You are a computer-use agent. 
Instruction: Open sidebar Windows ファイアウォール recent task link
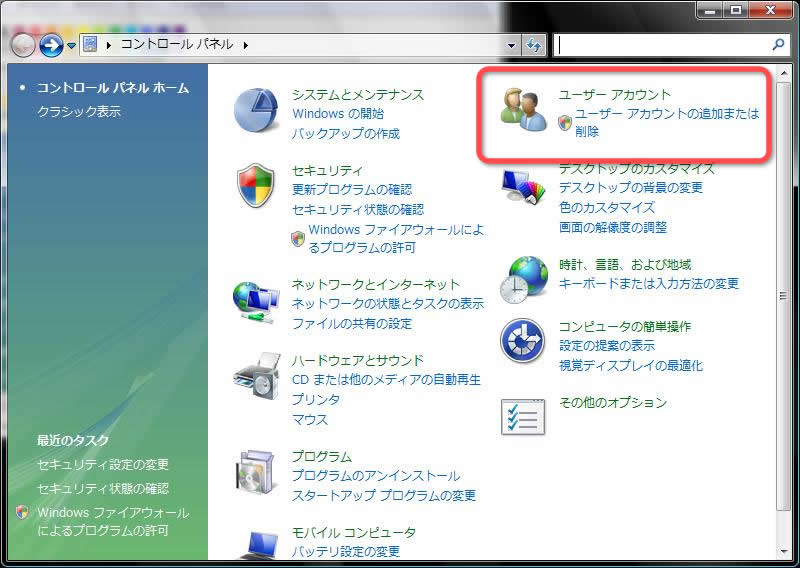113,521
